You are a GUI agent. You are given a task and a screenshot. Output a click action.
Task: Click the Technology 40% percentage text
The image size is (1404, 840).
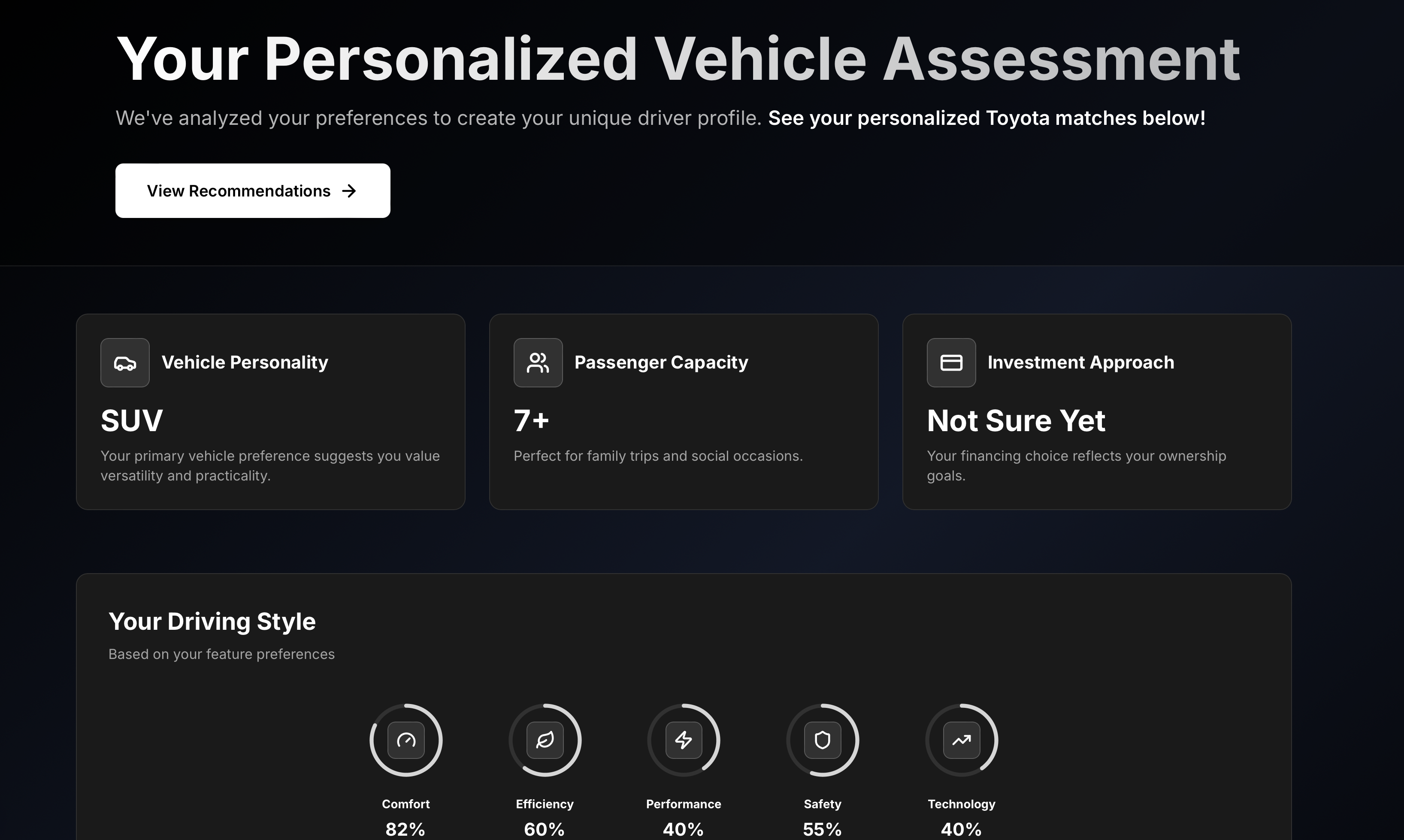[961, 829]
